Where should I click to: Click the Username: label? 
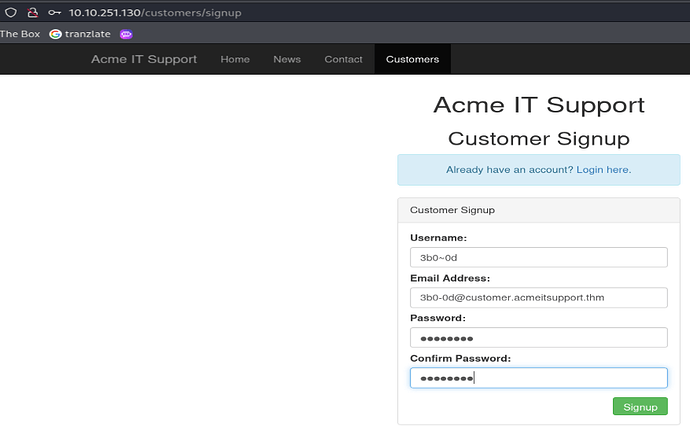point(438,238)
